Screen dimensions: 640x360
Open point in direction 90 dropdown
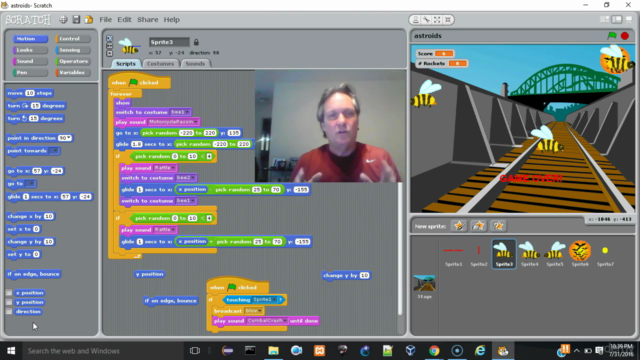(69, 138)
